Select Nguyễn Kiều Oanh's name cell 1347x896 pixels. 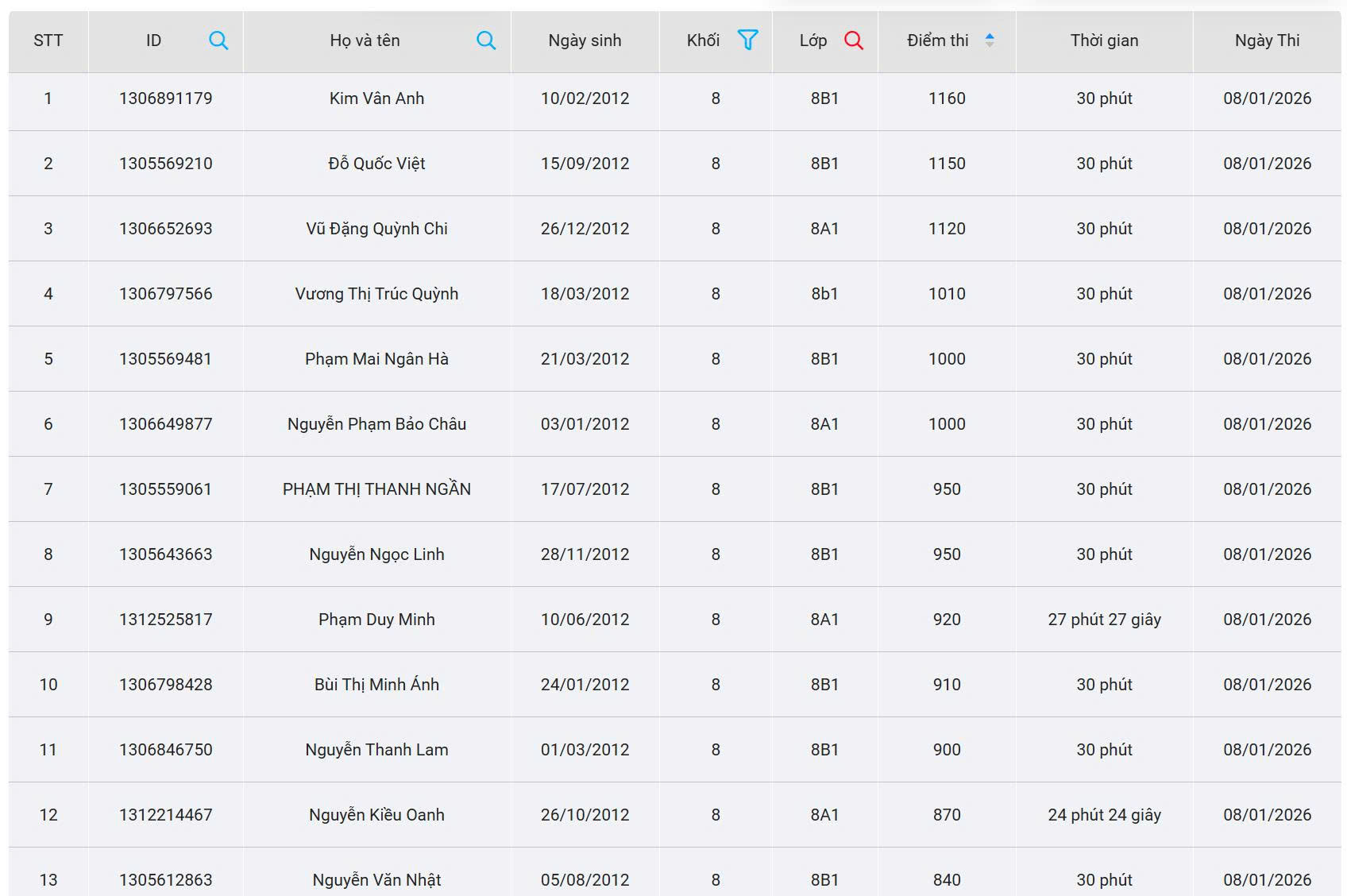(x=376, y=815)
